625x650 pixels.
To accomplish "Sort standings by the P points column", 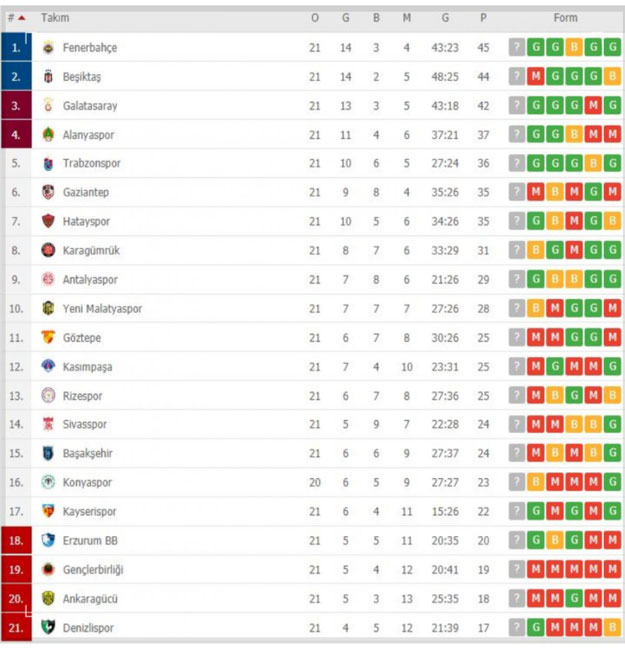I will tap(483, 18).
